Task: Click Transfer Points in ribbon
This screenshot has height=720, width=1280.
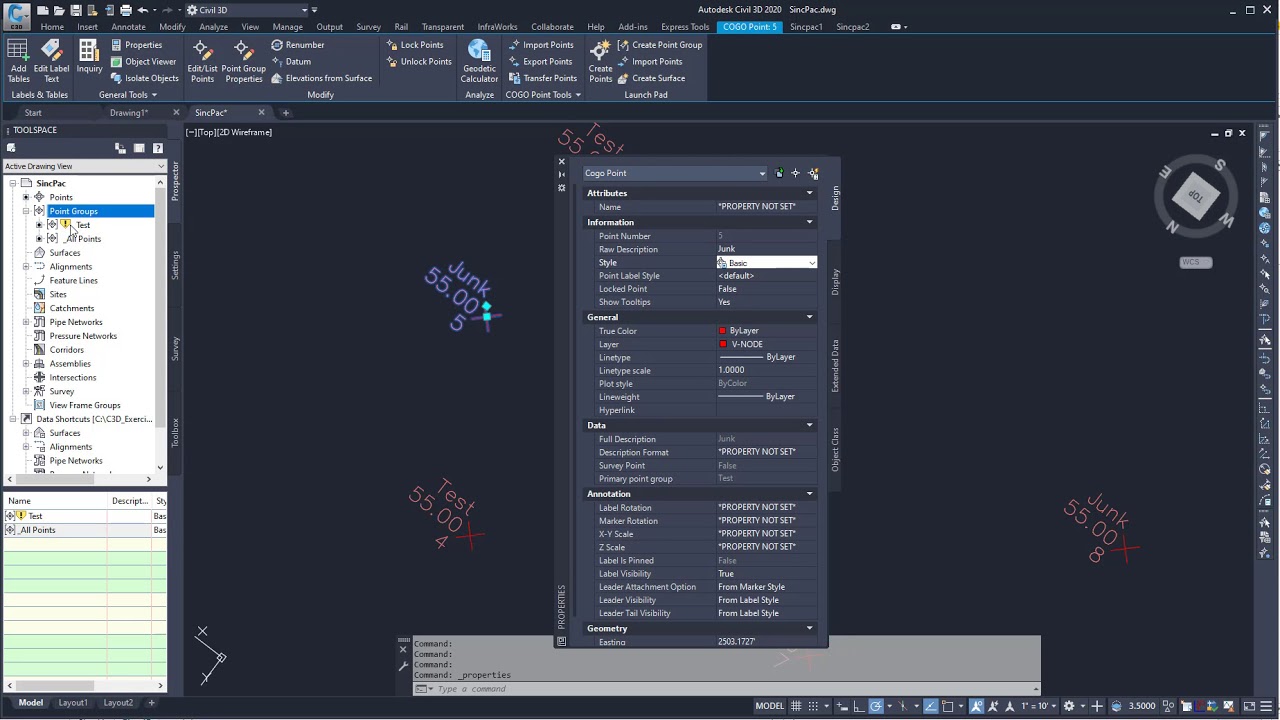Action: click(x=542, y=78)
